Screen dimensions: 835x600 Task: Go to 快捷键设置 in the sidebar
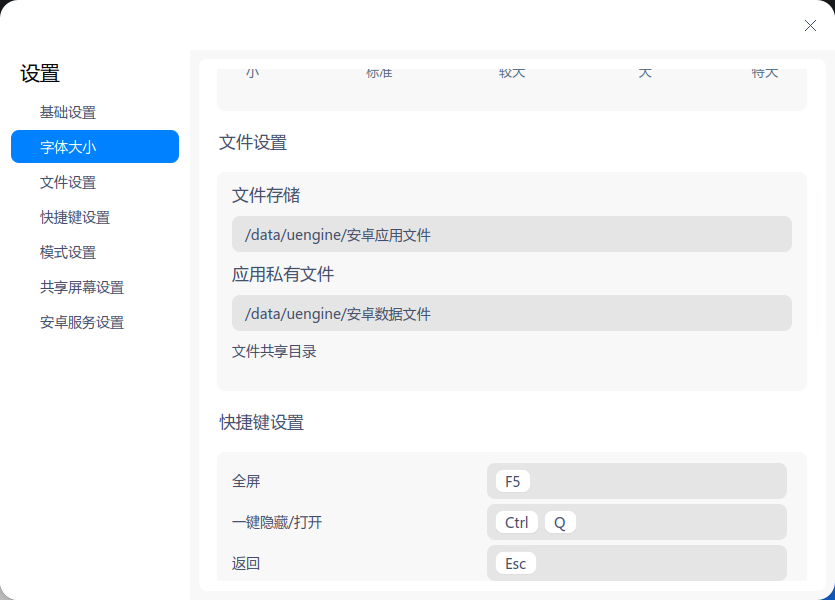(77, 217)
